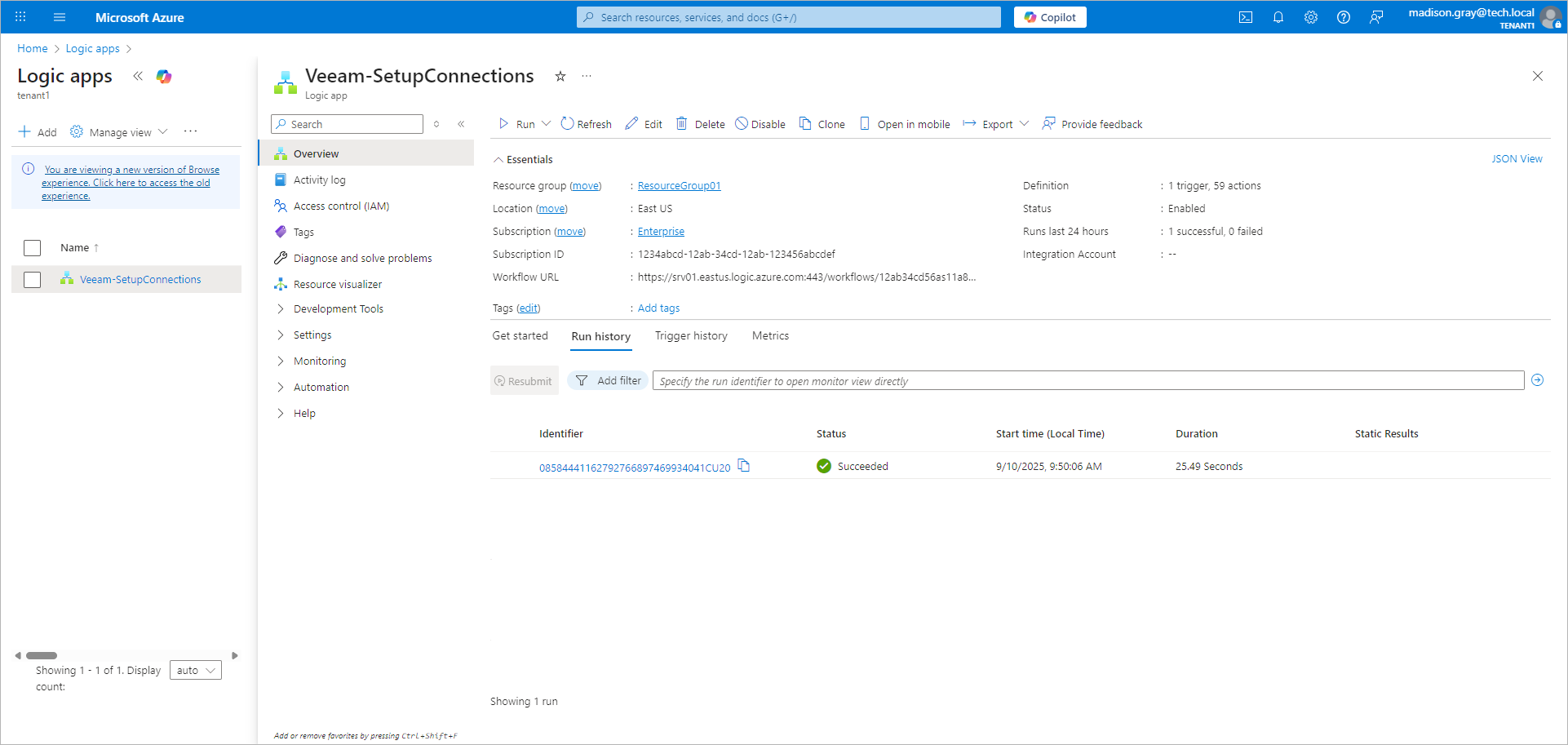
Task: Open the Metrics tab
Action: (x=770, y=335)
